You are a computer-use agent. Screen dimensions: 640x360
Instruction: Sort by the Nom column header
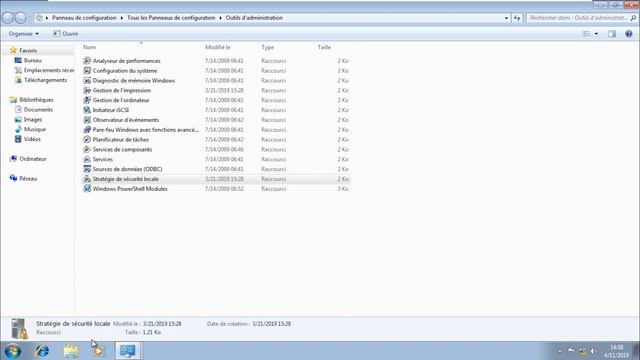[89, 47]
